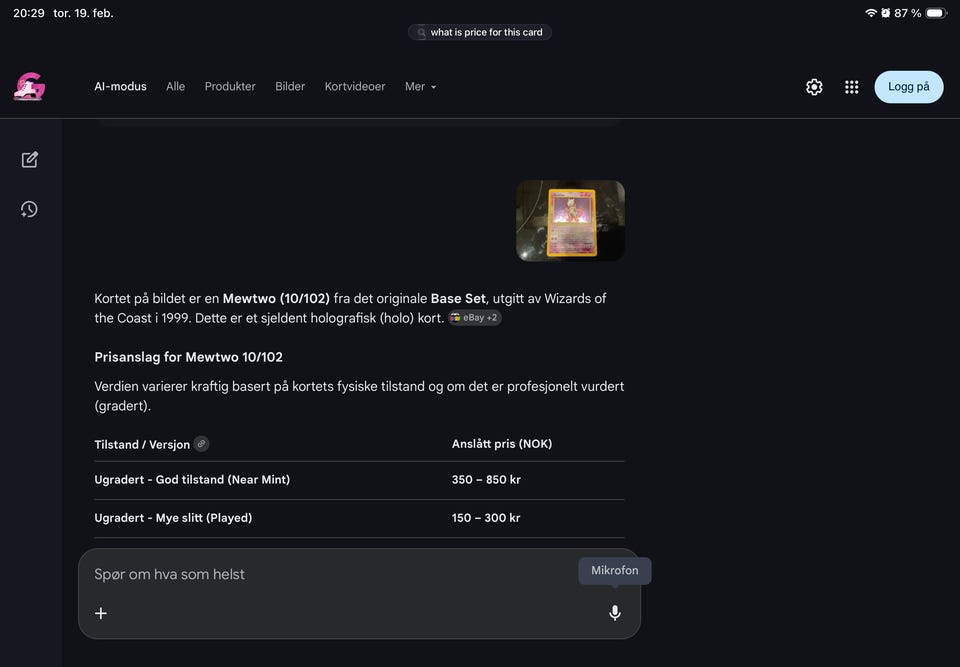The width and height of the screenshot is (960, 667).
Task: Tap the microphone icon for voice input
Action: 615,612
